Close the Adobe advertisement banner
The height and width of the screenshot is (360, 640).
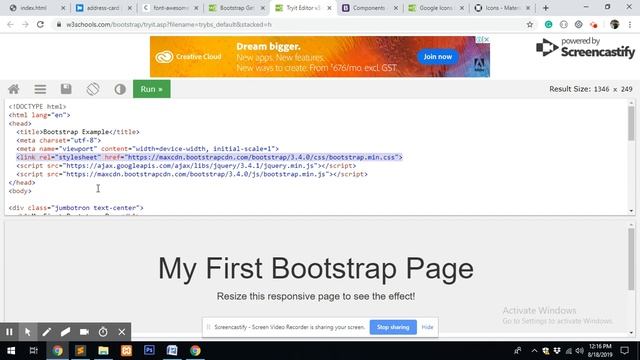486,39
